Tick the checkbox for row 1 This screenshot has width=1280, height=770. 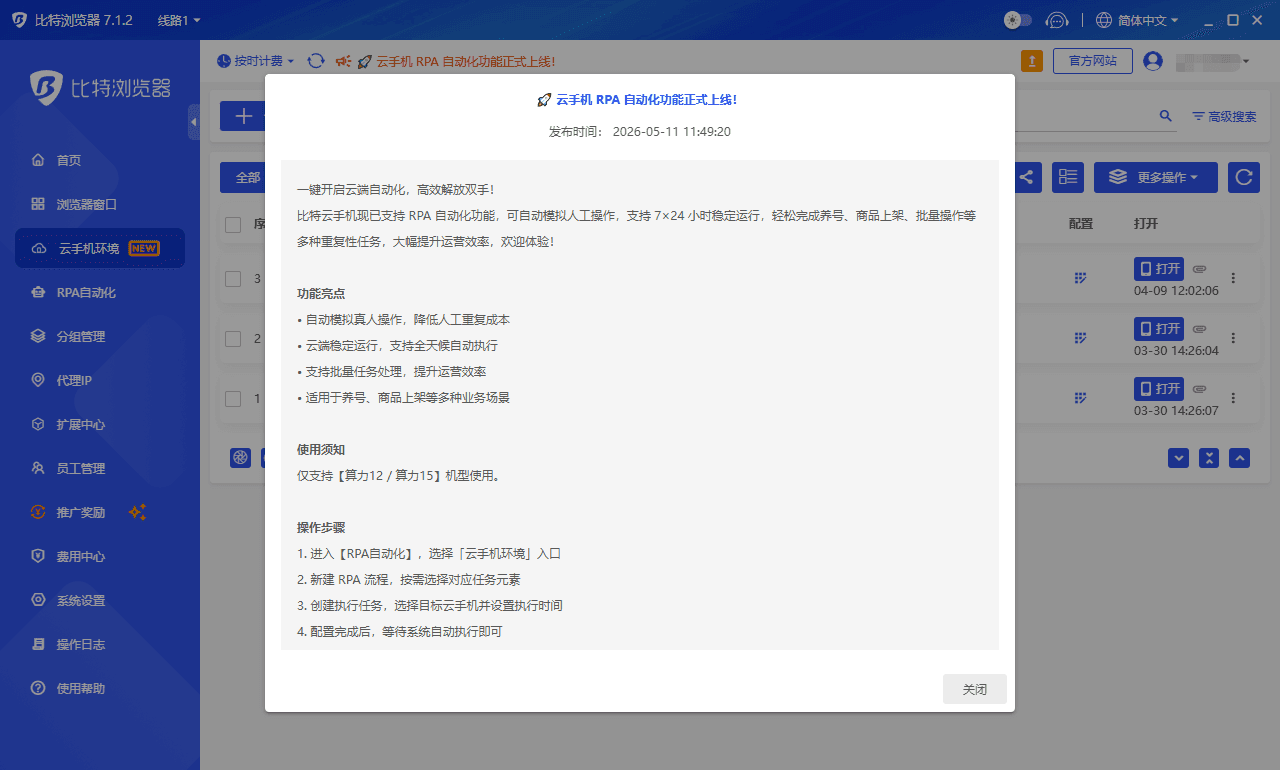233,399
